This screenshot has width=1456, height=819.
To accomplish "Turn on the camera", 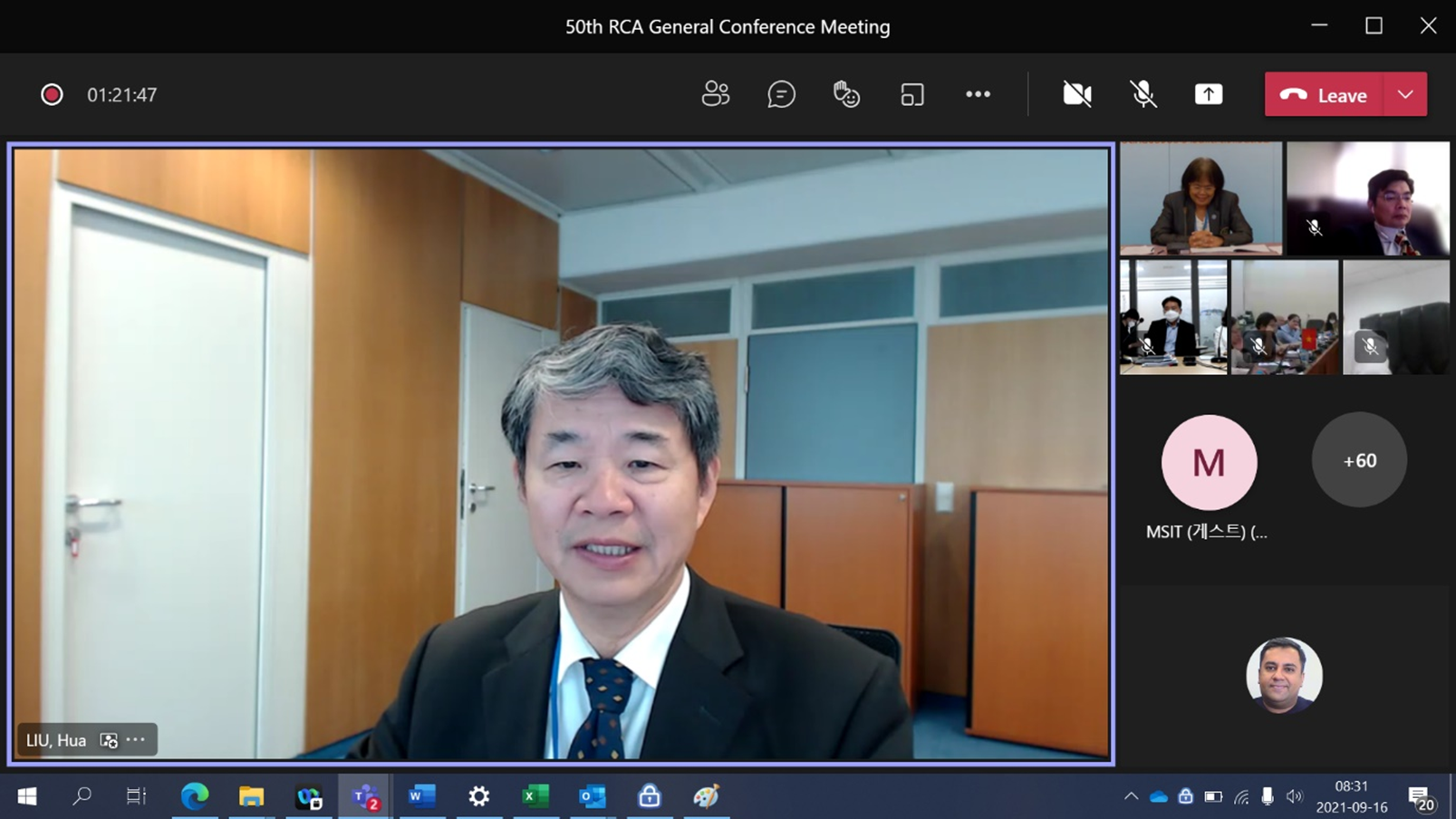I will 1076,94.
